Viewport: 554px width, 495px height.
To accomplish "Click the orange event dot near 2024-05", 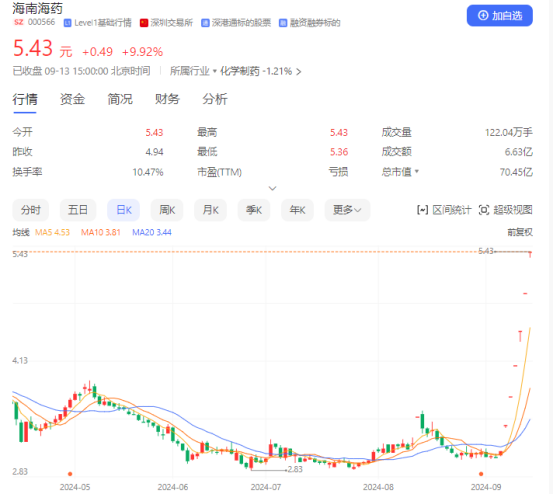I will pyautogui.click(x=70, y=474).
